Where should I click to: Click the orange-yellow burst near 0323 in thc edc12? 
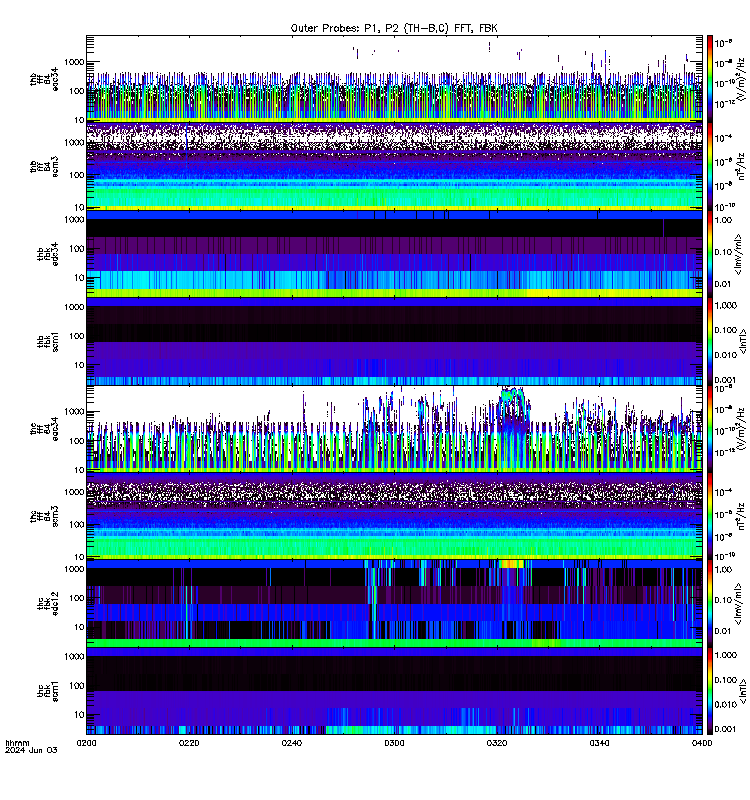(x=512, y=564)
